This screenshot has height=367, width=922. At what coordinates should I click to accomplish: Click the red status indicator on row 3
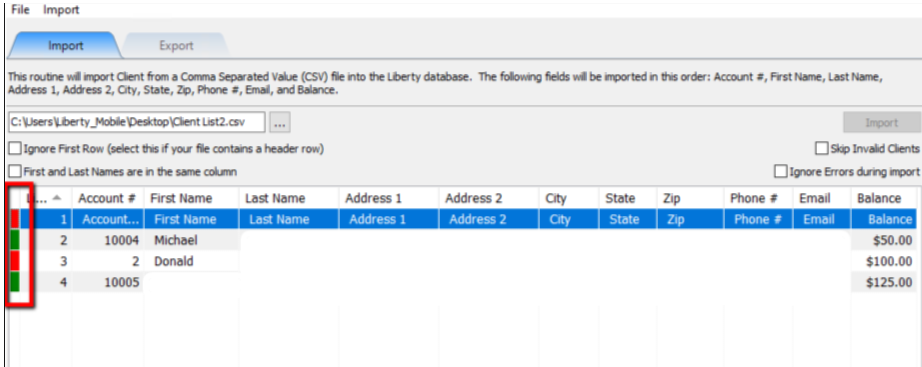point(15,261)
